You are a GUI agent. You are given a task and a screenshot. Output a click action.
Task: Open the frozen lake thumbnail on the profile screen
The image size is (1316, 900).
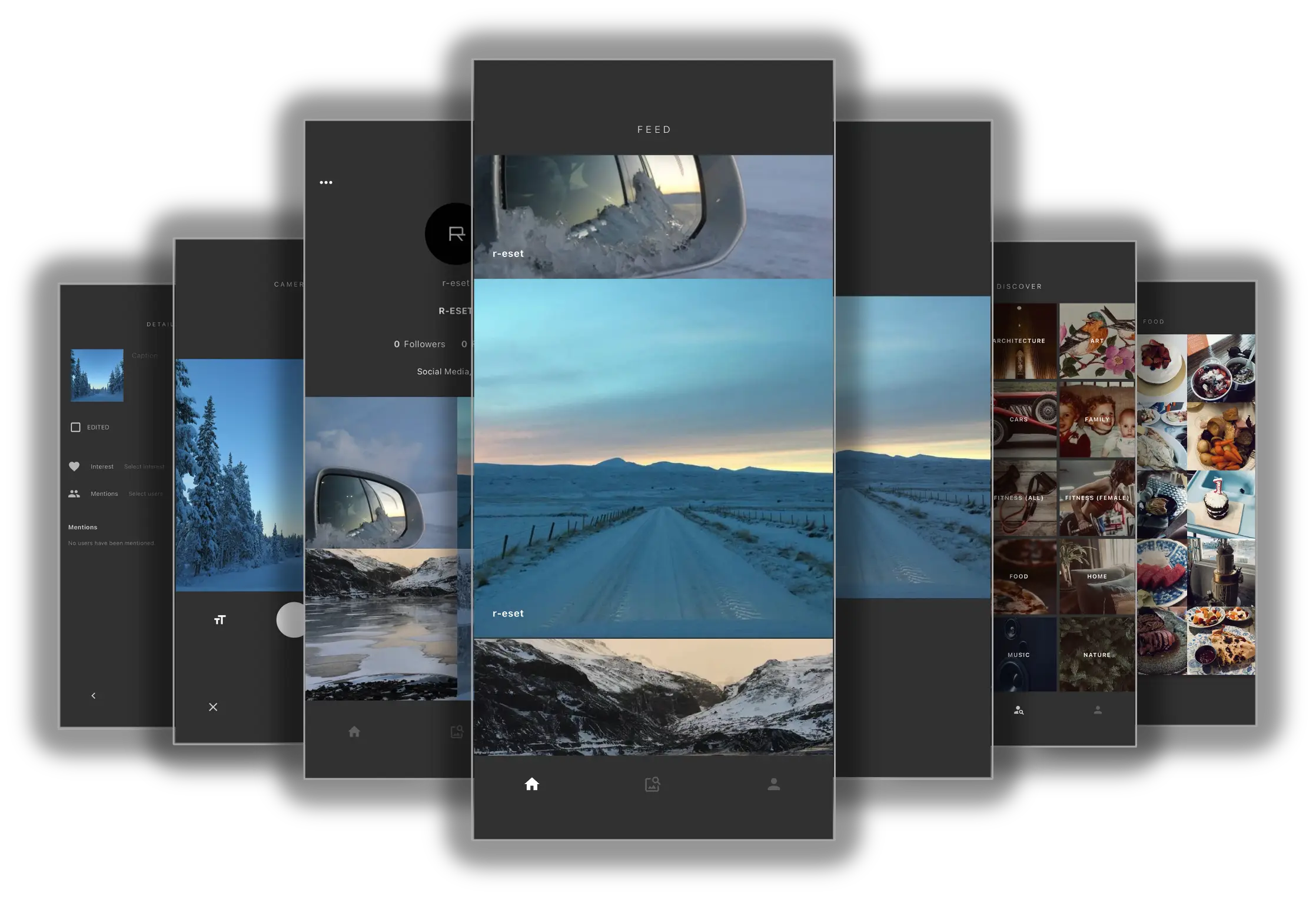pyautogui.click(x=381, y=624)
